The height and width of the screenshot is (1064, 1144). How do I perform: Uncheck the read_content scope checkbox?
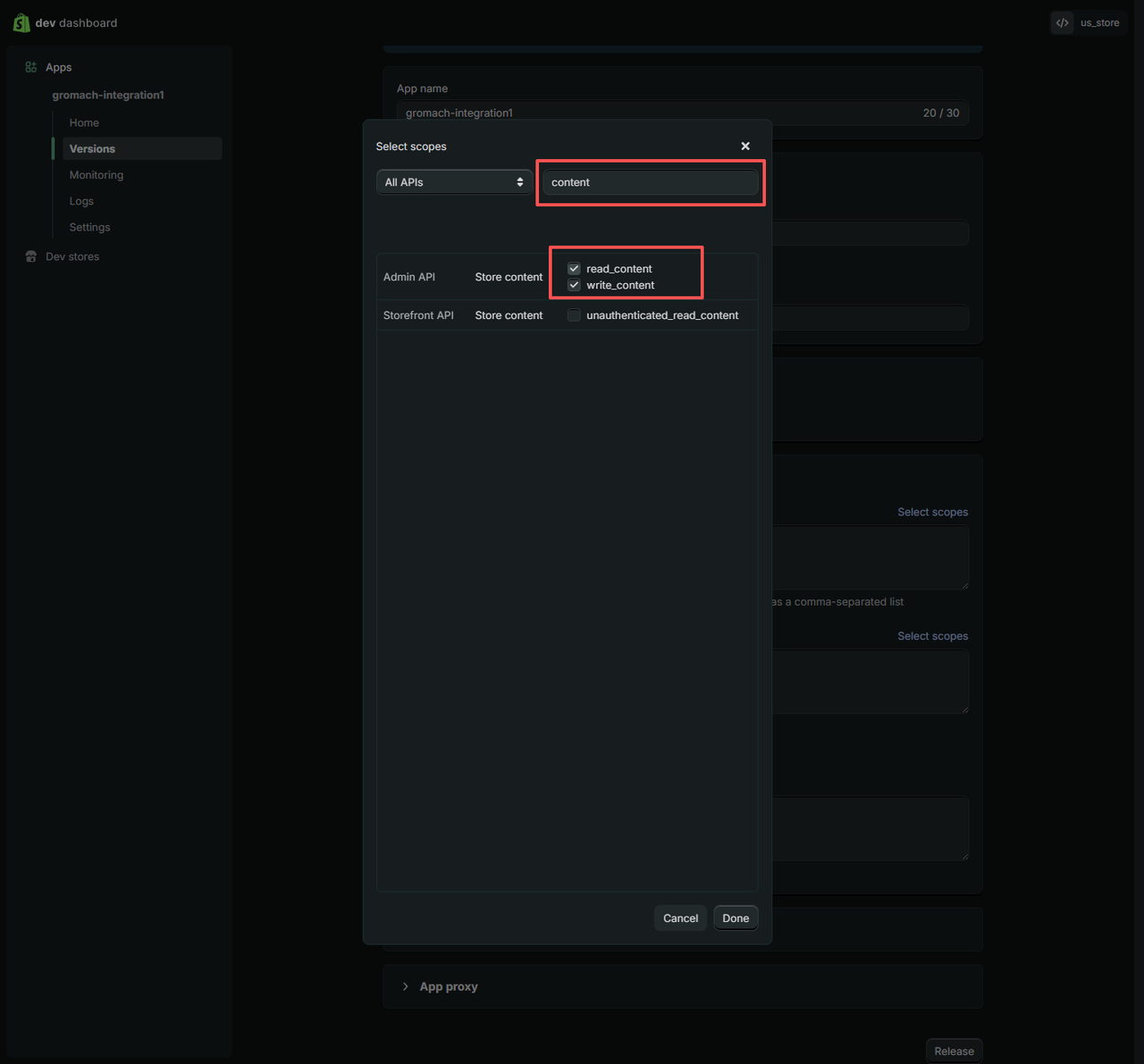(574, 269)
